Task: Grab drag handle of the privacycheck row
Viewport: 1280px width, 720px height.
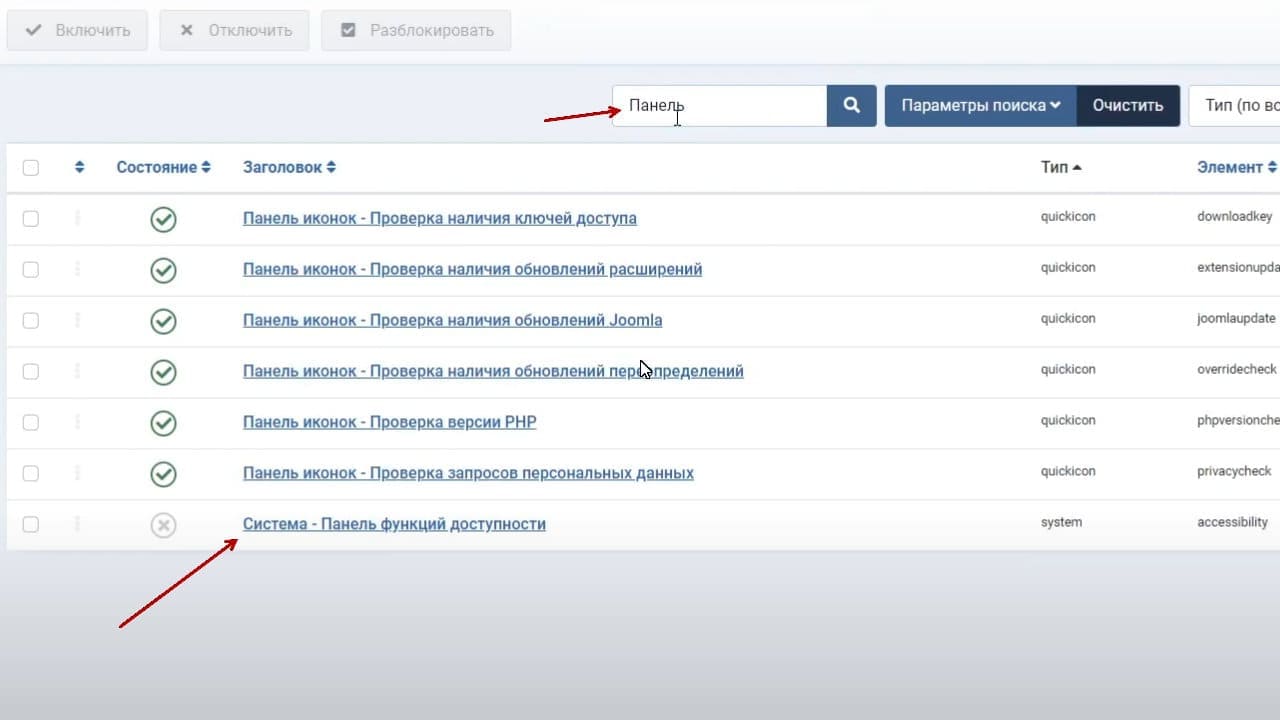Action: [x=78, y=473]
